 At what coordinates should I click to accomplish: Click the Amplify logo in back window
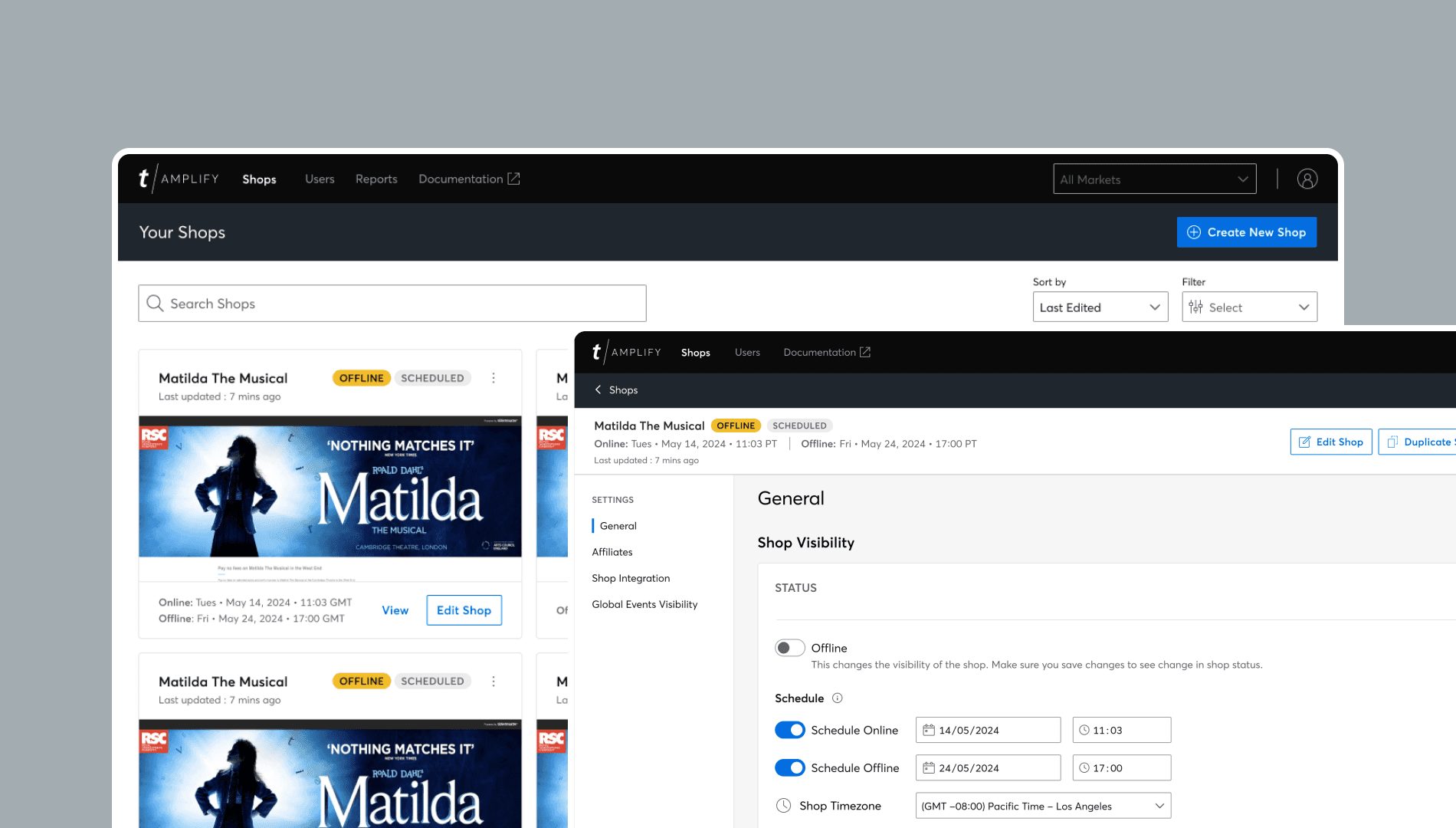coord(179,179)
